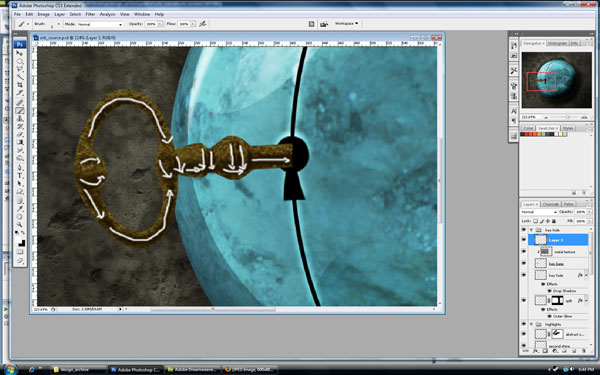This screenshot has width=600, height=375.
Task: Switch to the Channels tab
Action: (x=551, y=204)
